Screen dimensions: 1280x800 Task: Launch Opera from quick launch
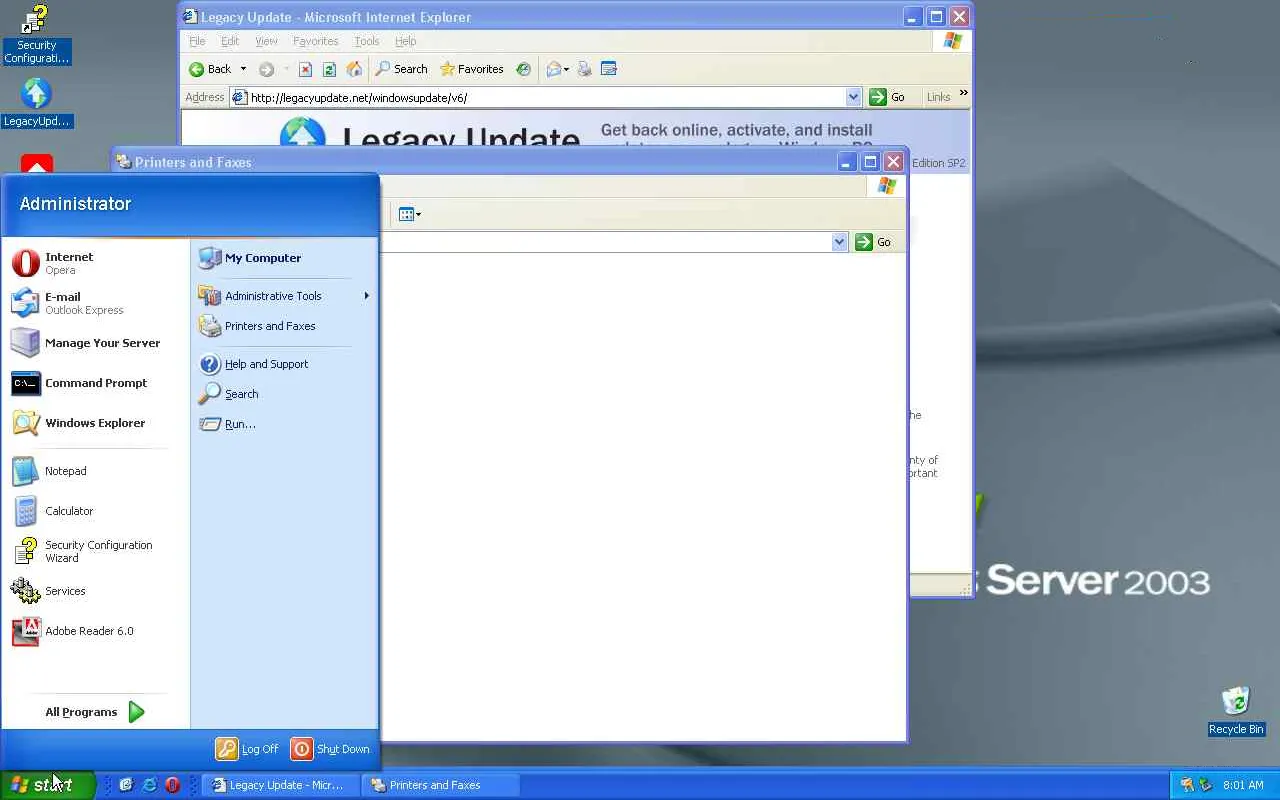(x=172, y=785)
